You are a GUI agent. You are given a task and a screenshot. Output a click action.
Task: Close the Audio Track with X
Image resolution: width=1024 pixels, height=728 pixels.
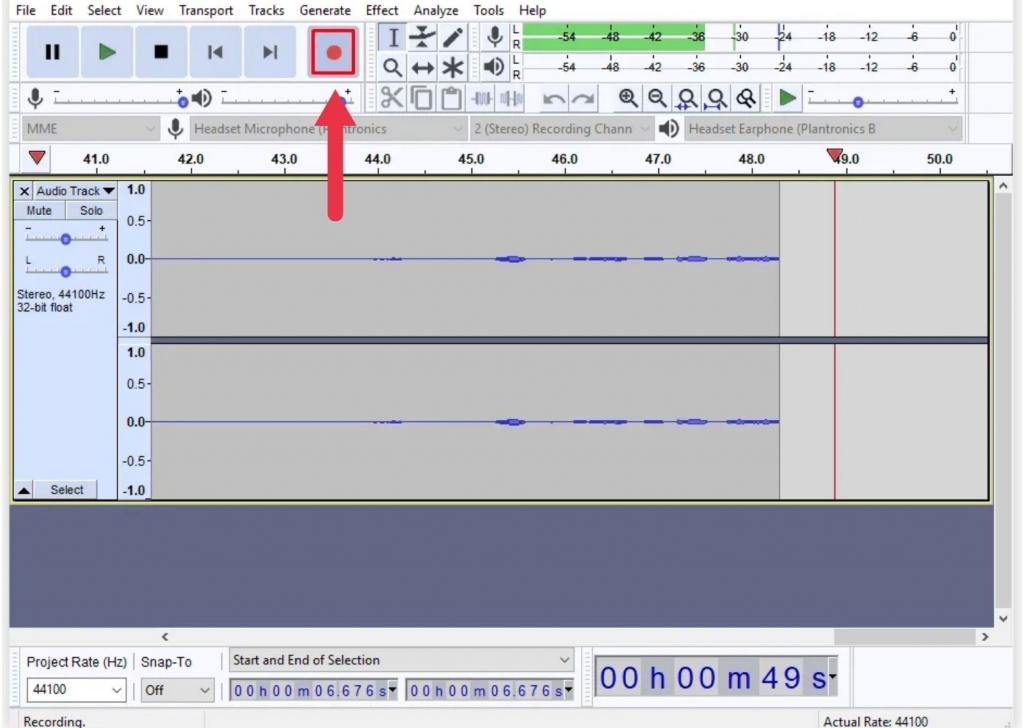[x=24, y=191]
